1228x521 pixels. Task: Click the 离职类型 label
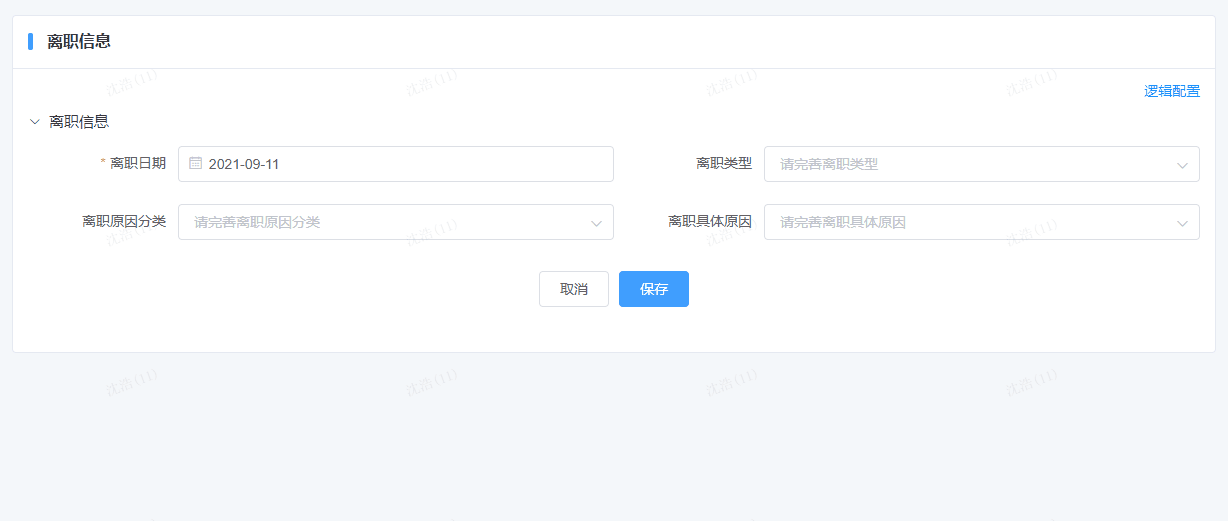pos(724,163)
